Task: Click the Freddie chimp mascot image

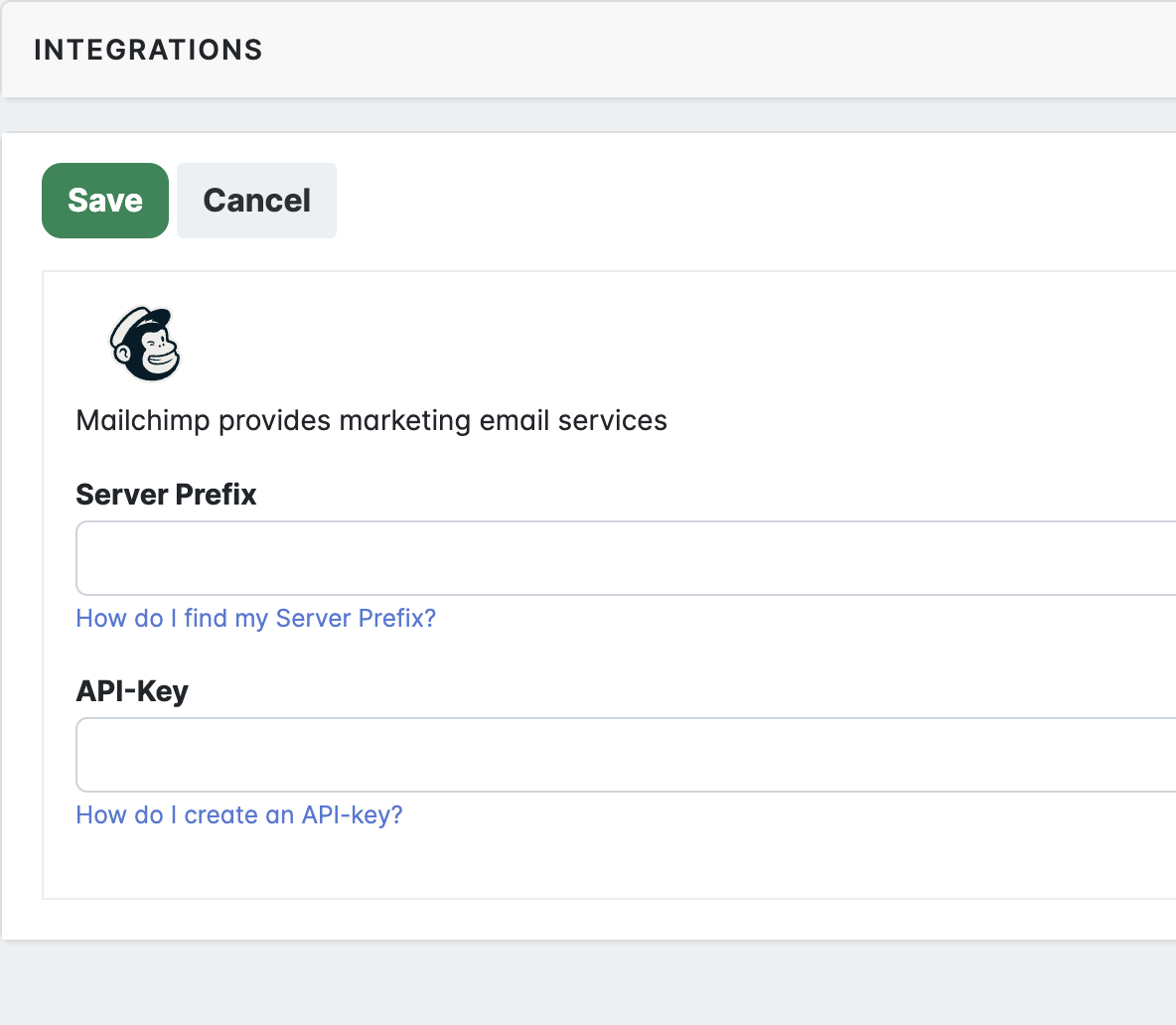Action: (x=145, y=344)
